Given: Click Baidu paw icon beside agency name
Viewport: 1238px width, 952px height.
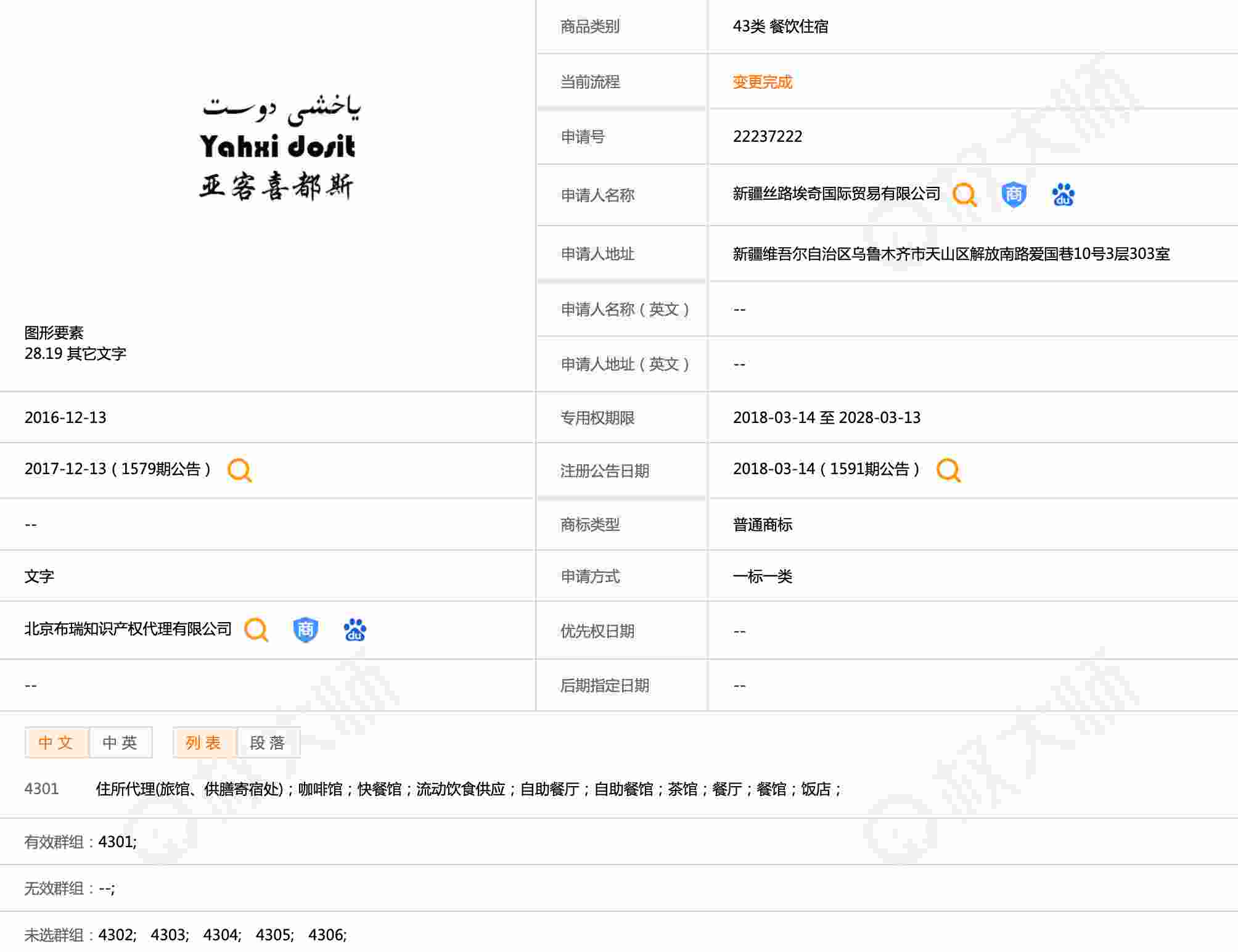Looking at the screenshot, I should pos(355,630).
